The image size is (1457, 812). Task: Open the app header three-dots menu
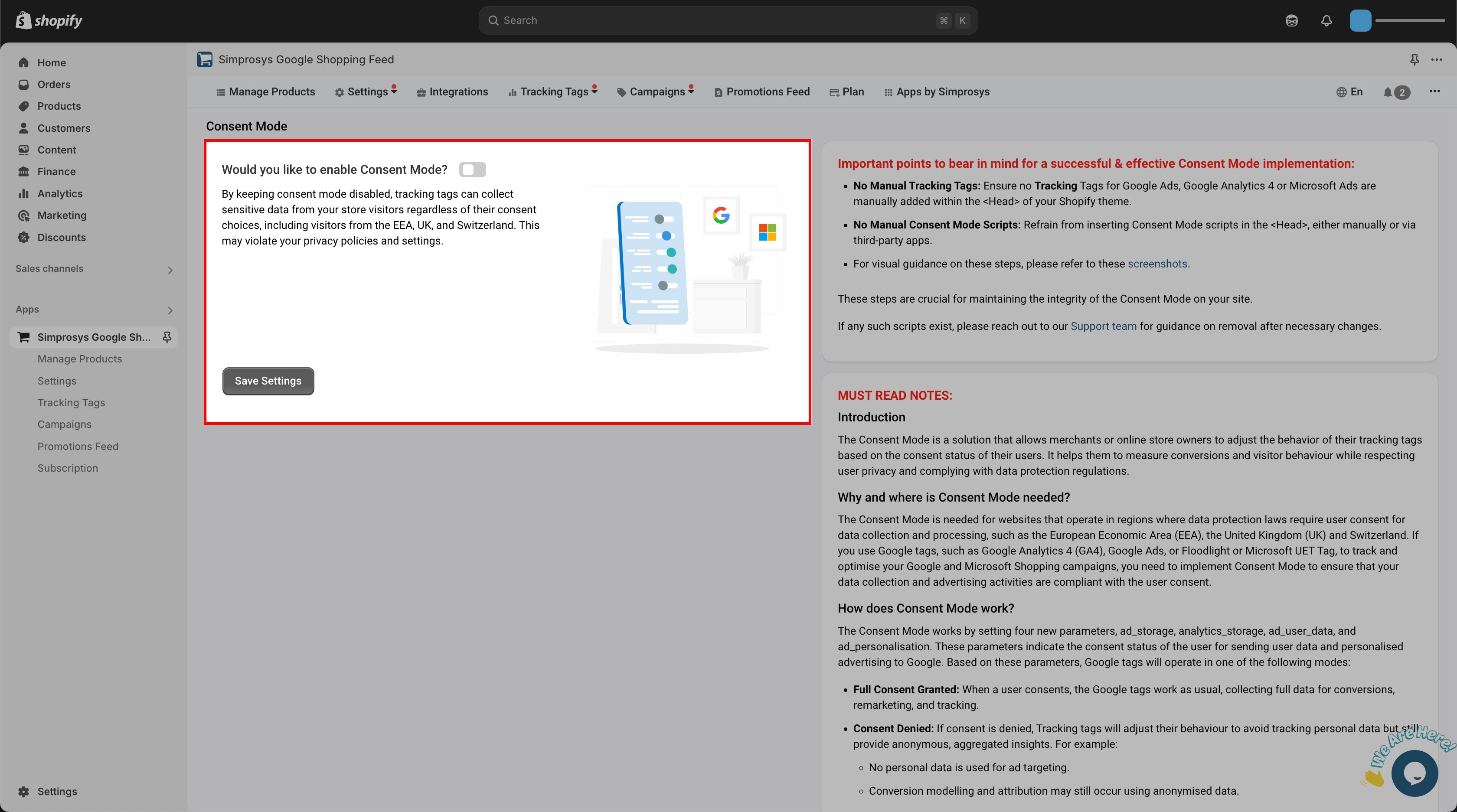coord(1437,59)
